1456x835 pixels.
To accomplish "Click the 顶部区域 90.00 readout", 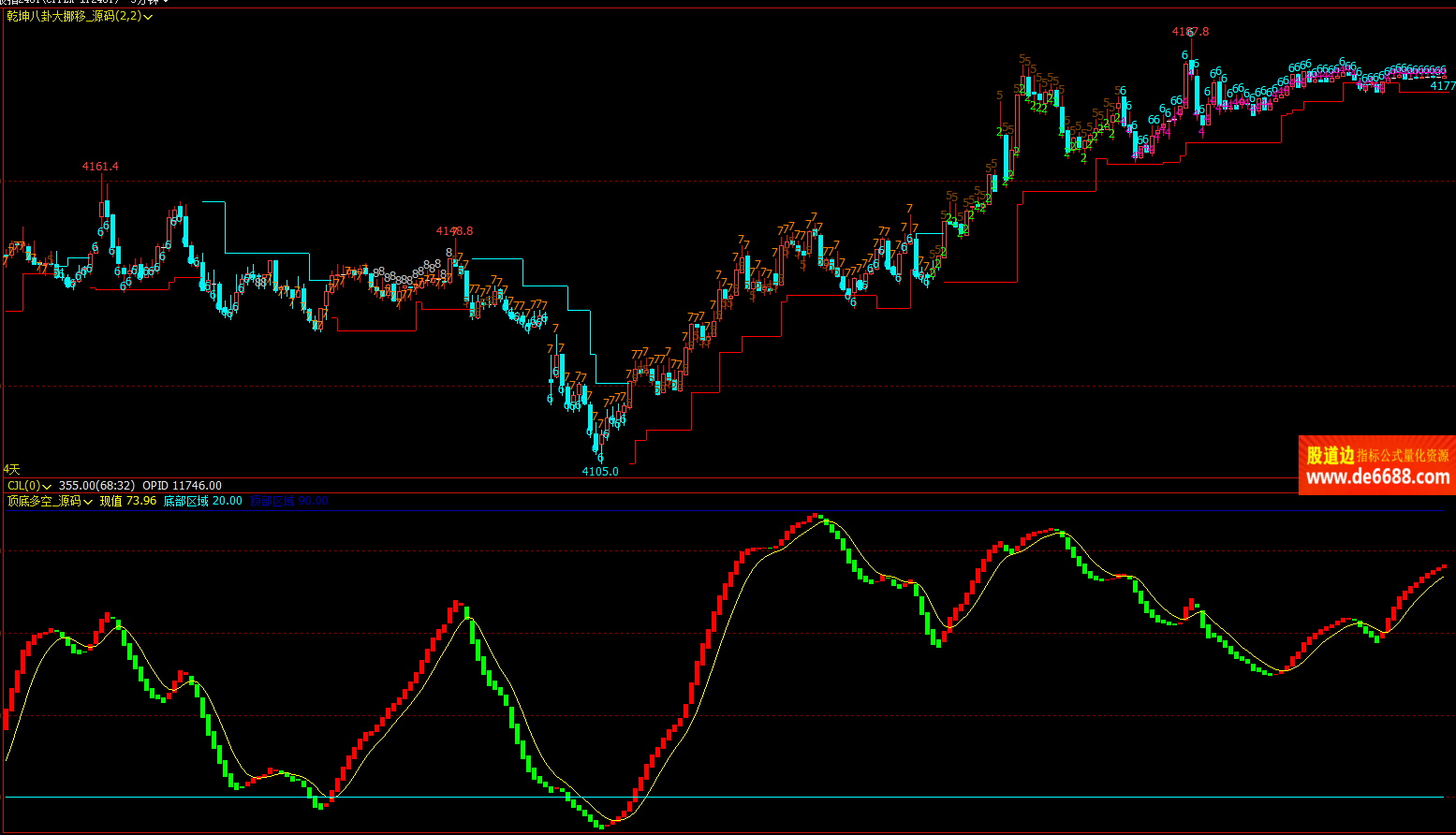I will point(288,502).
